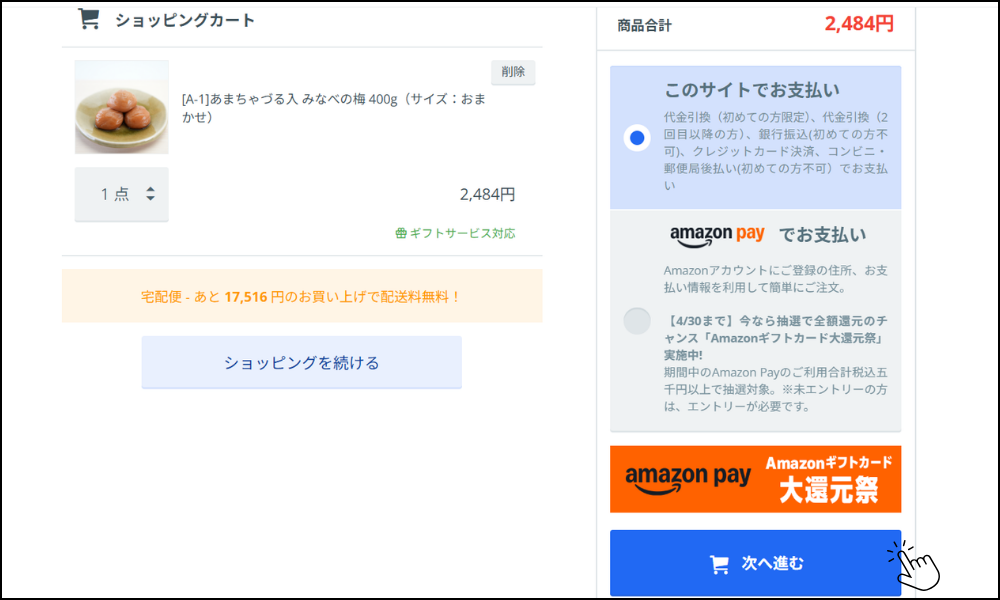1000x600 pixels.
Task: Click the red 商品合計 total of 2,484円
Action: coord(859,24)
